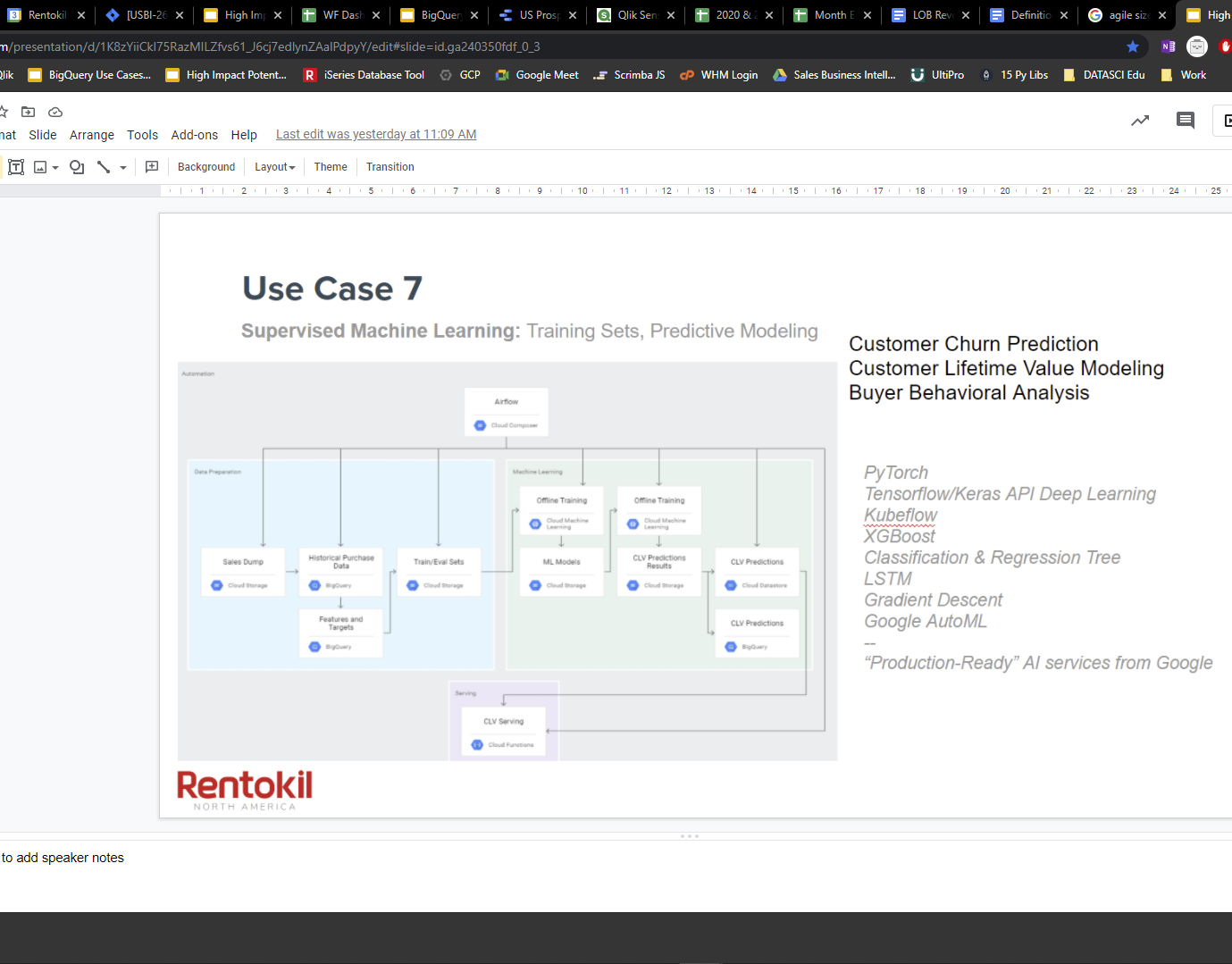Image resolution: width=1232 pixels, height=964 pixels.
Task: Click the Theme button
Action: point(331,167)
